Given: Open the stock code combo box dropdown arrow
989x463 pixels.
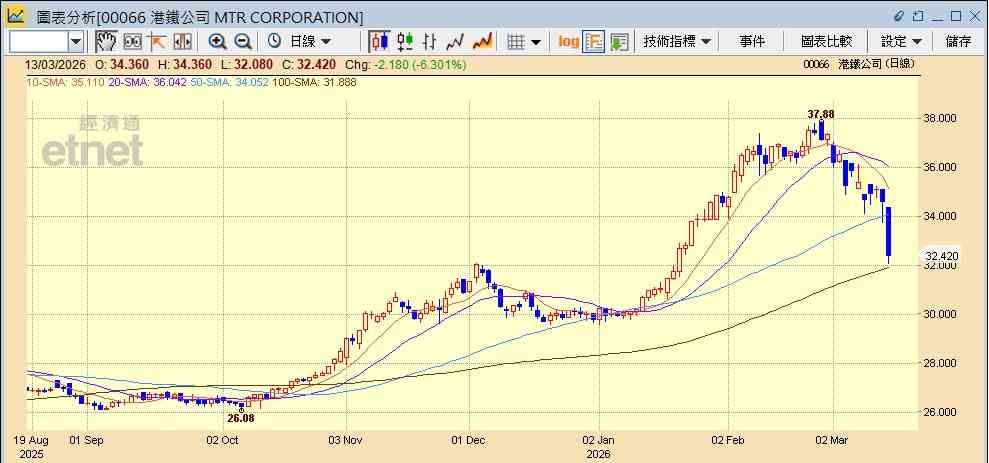Looking at the screenshot, I should click(76, 42).
